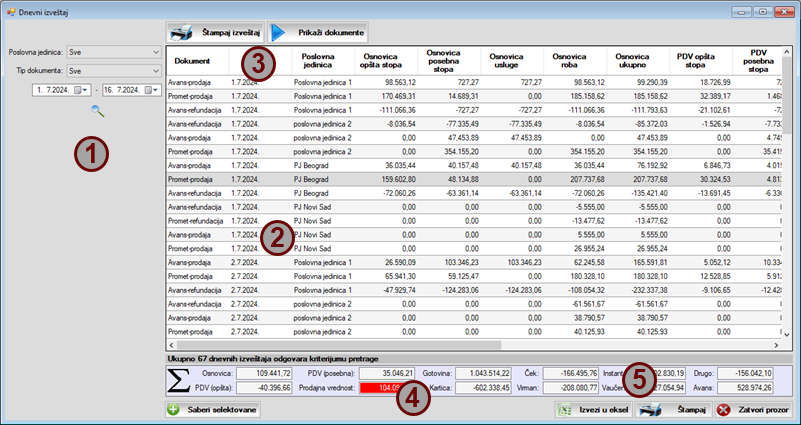The width and height of the screenshot is (801, 425).
Task: Click cell value 59.125,47
Action: click(x=463, y=276)
